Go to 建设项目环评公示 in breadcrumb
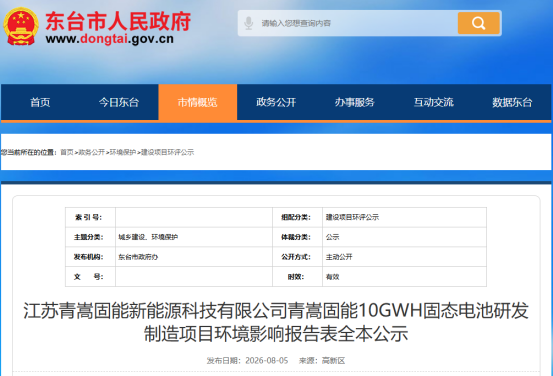The width and height of the screenshot is (553, 376). [168, 152]
